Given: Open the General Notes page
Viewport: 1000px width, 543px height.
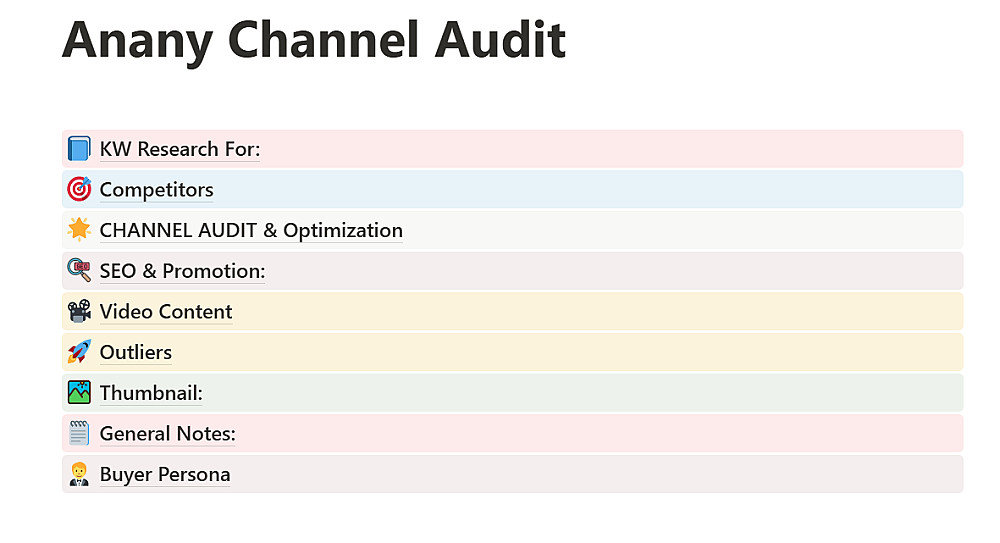Looking at the screenshot, I should pos(167,434).
